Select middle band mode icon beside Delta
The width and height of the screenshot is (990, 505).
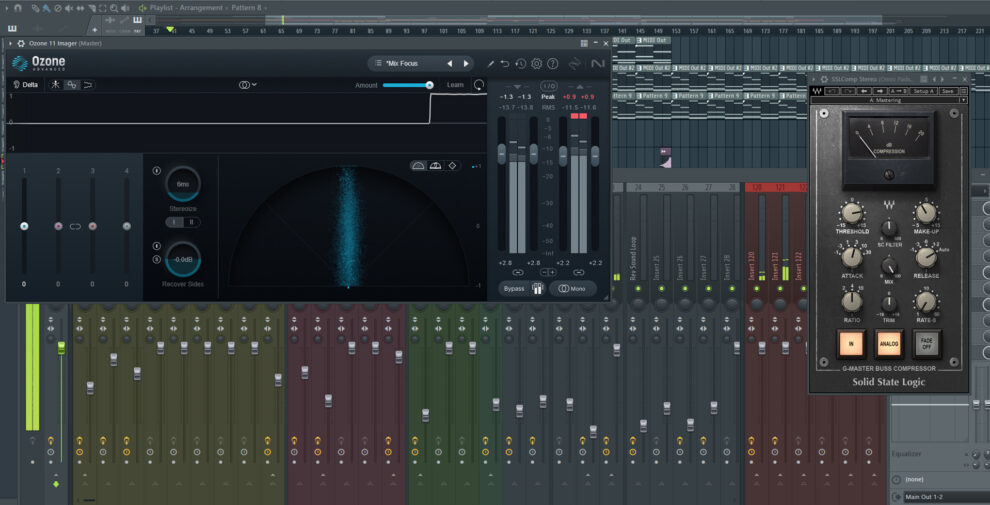coord(73,85)
